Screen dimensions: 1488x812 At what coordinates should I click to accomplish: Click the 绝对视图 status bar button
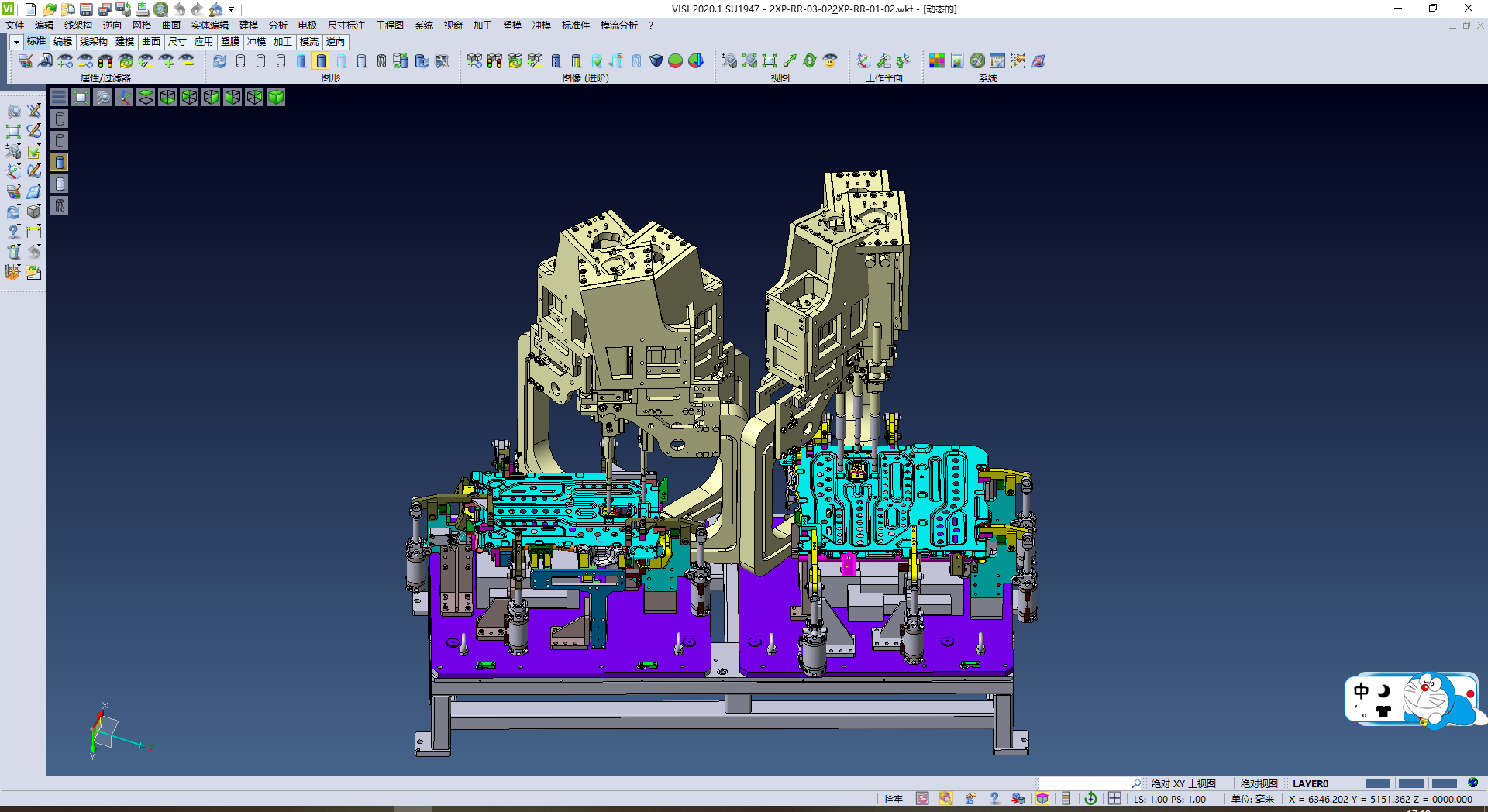[1259, 783]
